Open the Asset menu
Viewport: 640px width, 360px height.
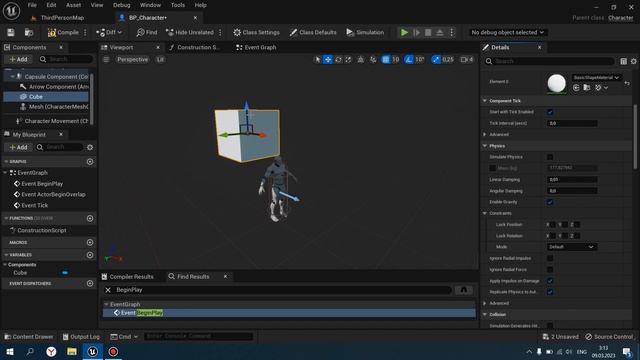point(73,5)
